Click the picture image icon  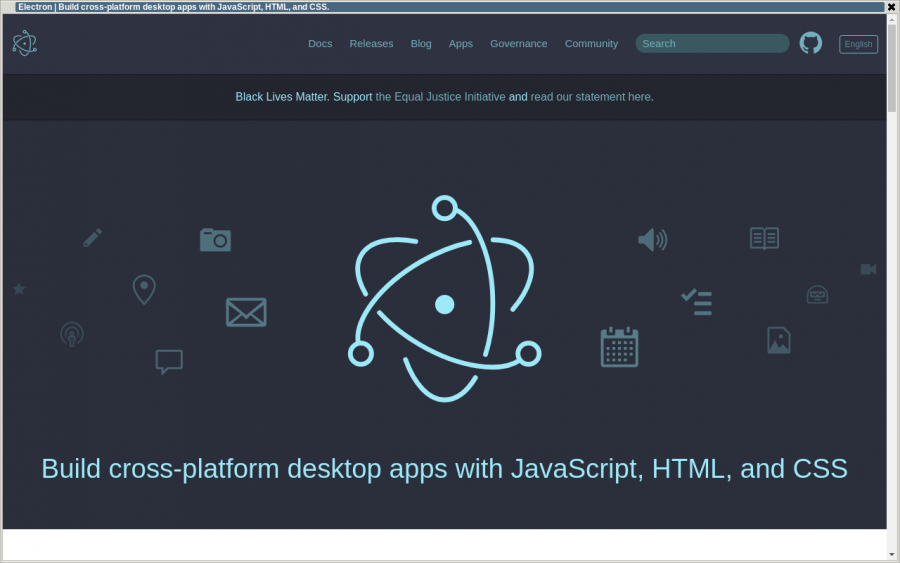779,340
